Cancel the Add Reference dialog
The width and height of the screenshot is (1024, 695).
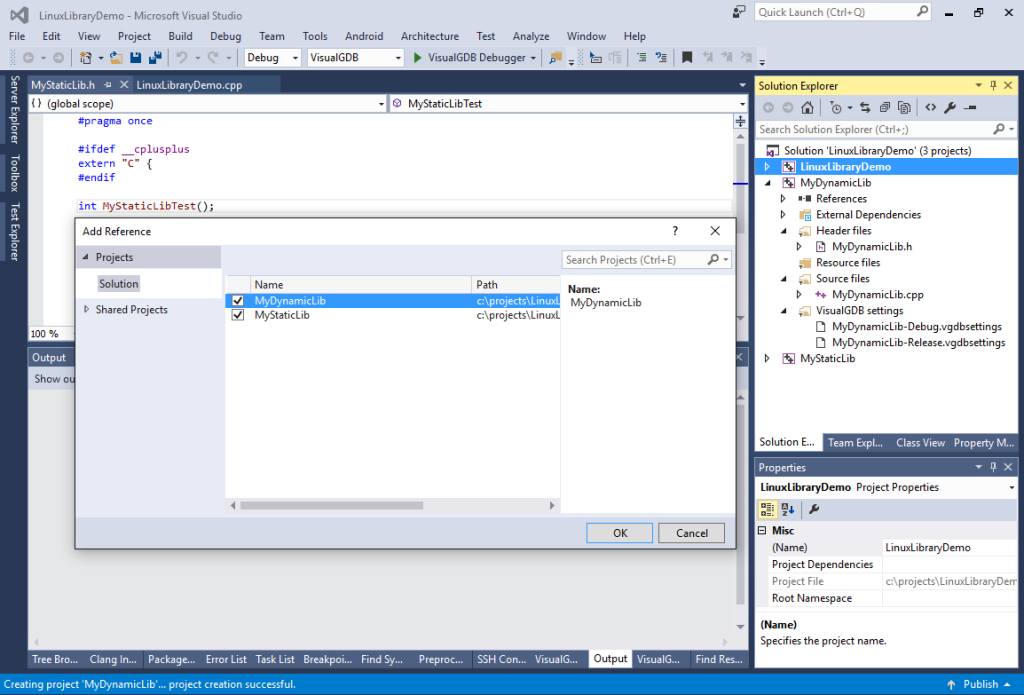click(691, 533)
